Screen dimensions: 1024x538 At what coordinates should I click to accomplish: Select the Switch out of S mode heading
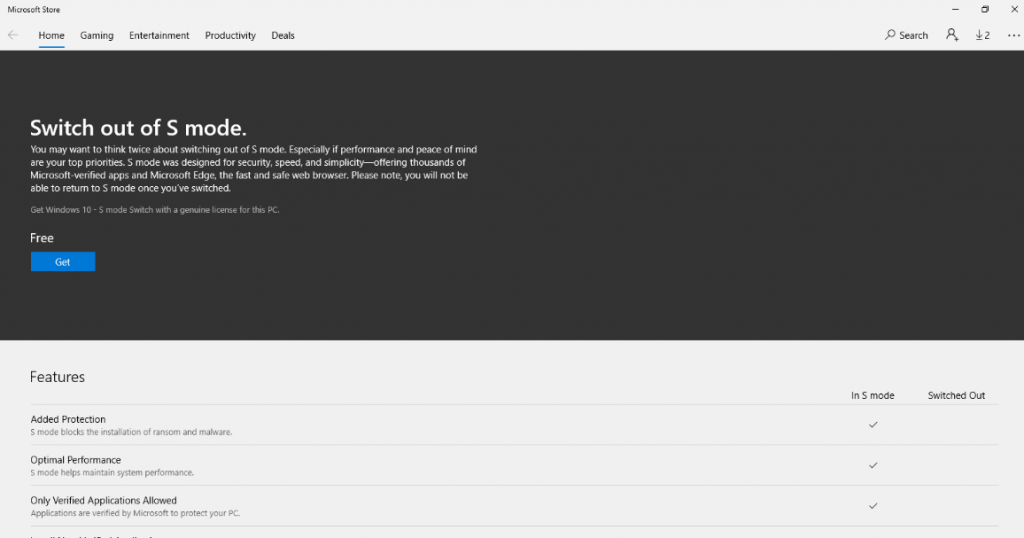[138, 127]
